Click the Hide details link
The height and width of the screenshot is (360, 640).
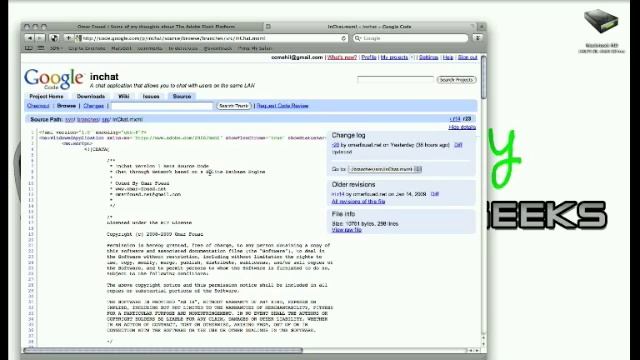462,127
